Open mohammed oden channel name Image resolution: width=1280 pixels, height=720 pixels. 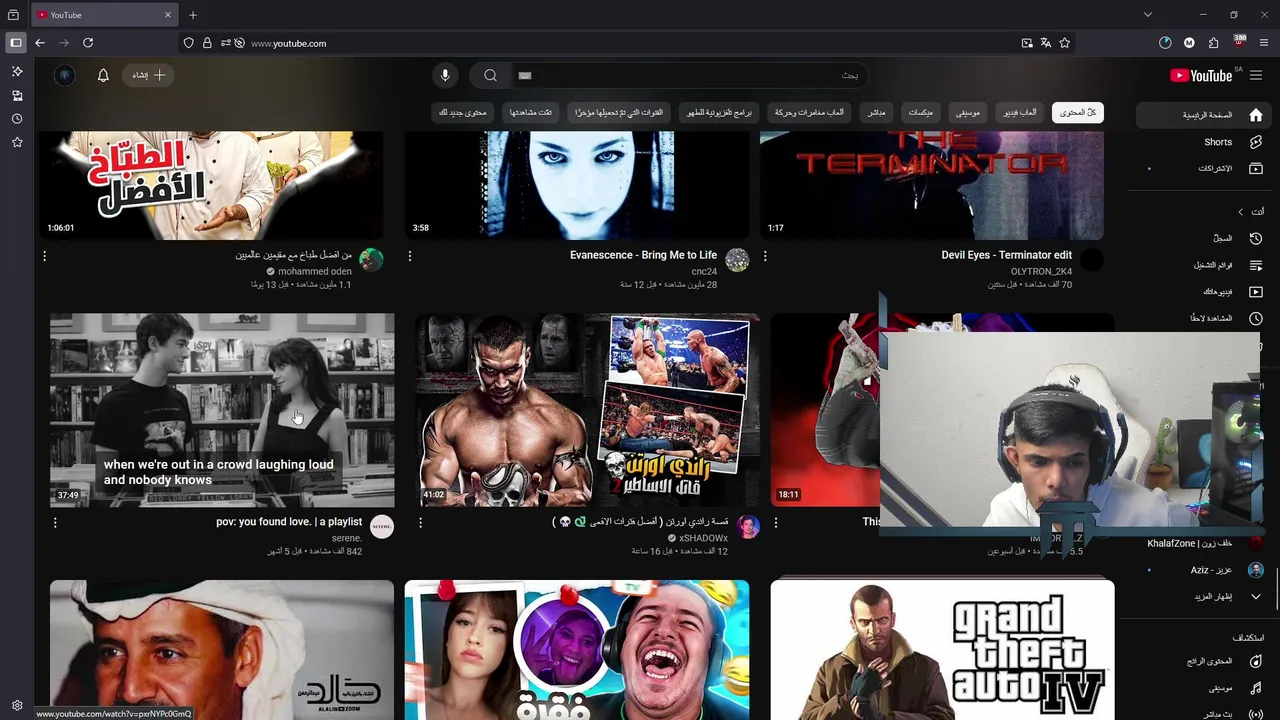coord(315,272)
